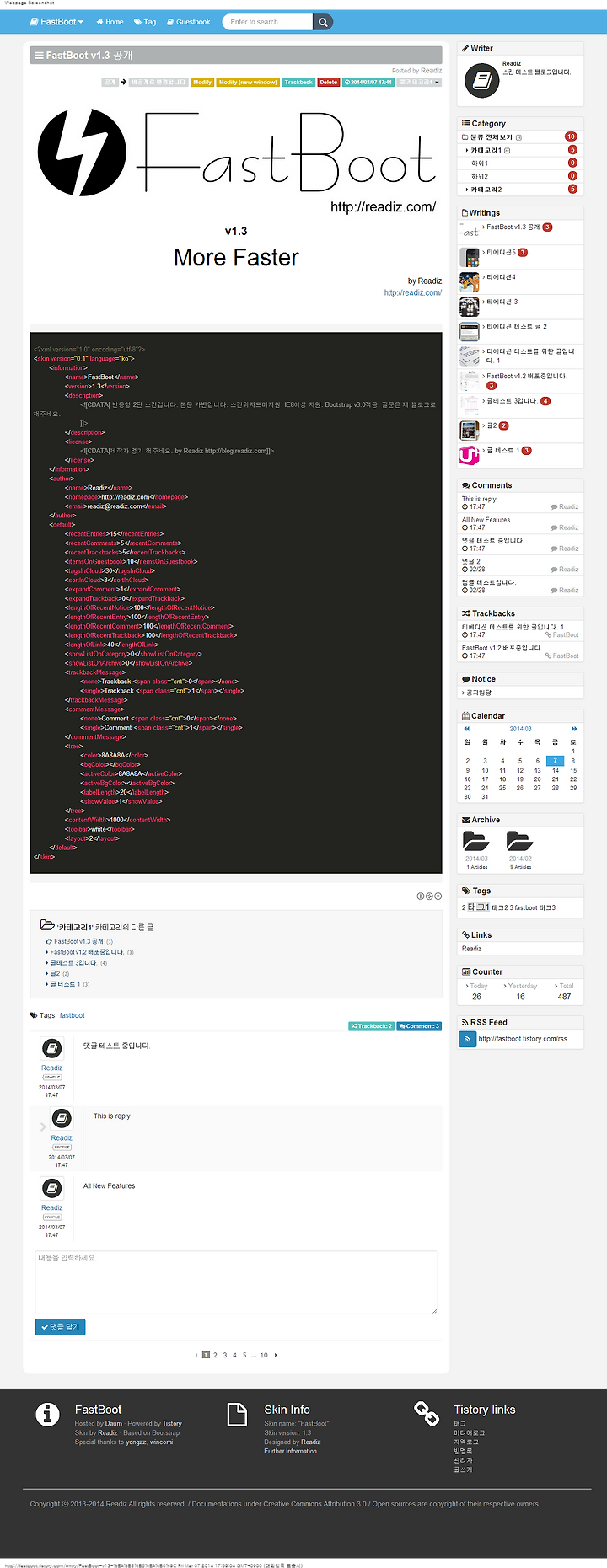607x1568 pixels.
Task: Click the Skin Info document icon
Action: tap(238, 1413)
